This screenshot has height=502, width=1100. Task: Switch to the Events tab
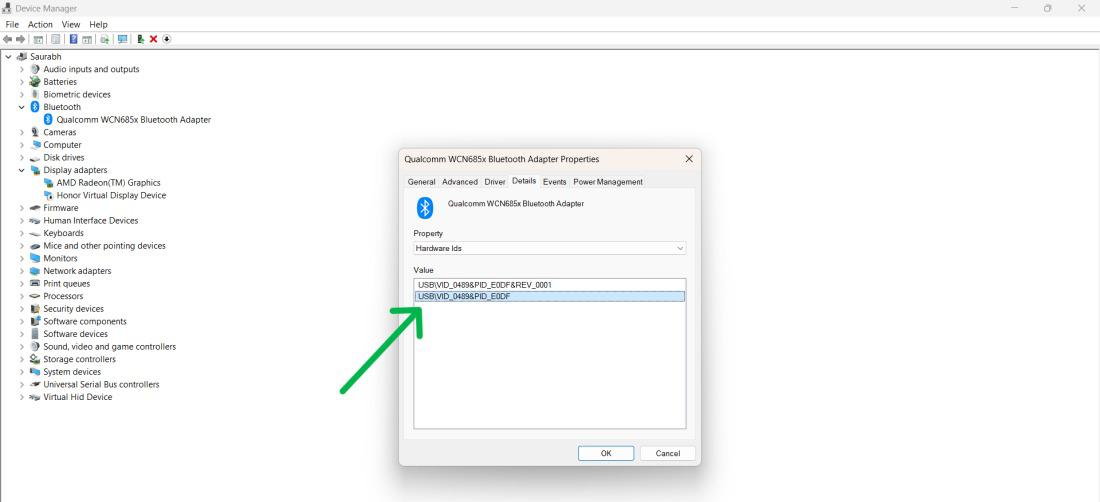[x=554, y=182]
